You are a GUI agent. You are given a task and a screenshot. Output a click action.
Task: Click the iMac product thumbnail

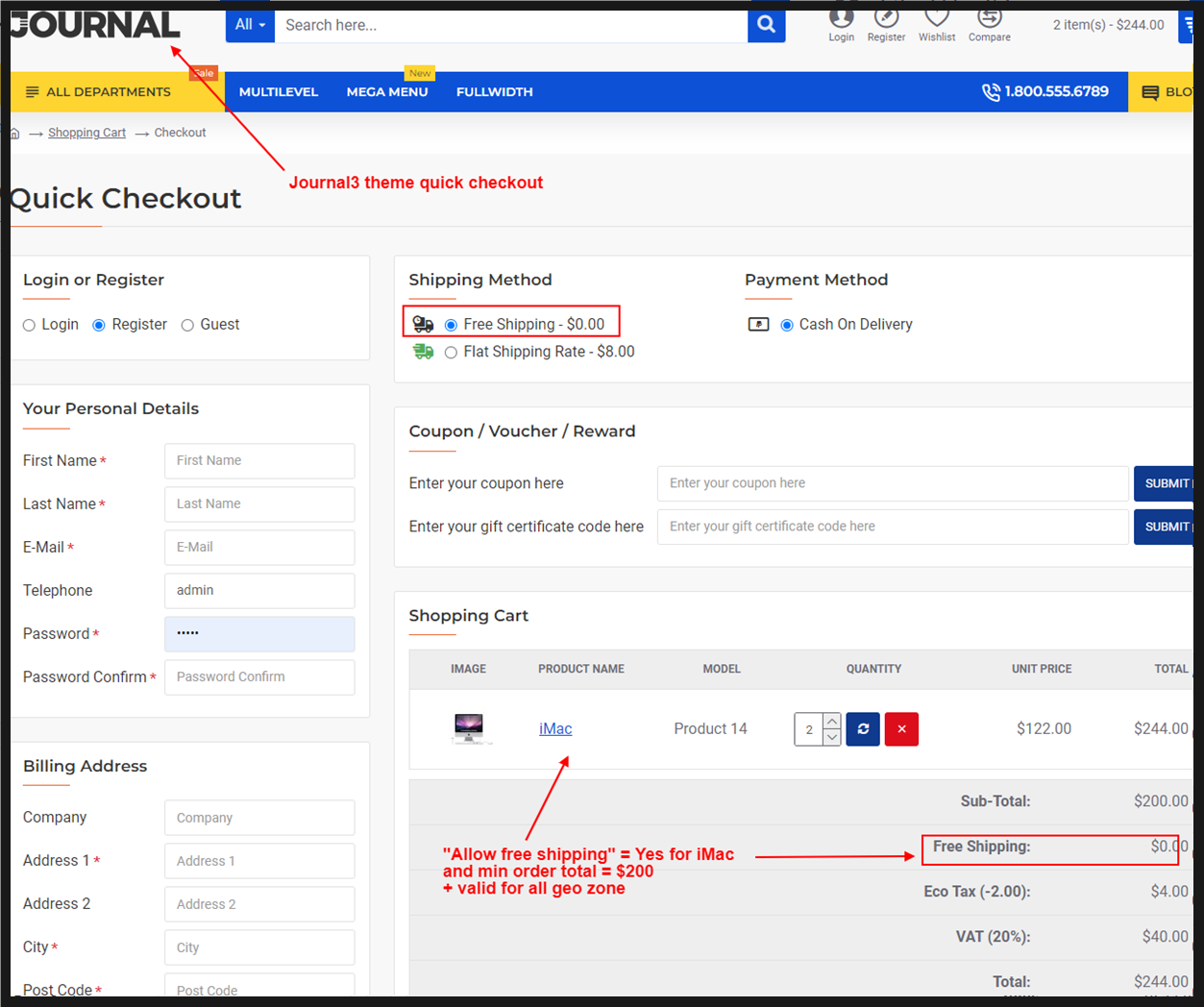(x=469, y=728)
